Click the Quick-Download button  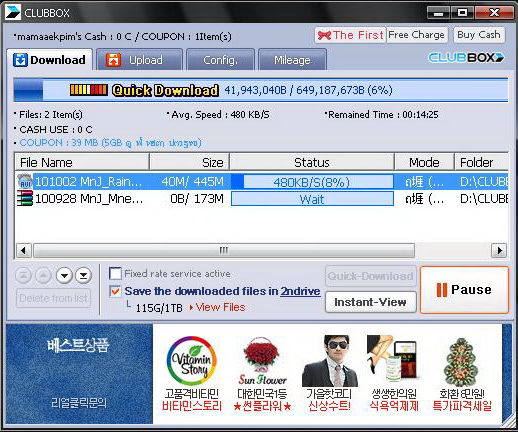(371, 276)
